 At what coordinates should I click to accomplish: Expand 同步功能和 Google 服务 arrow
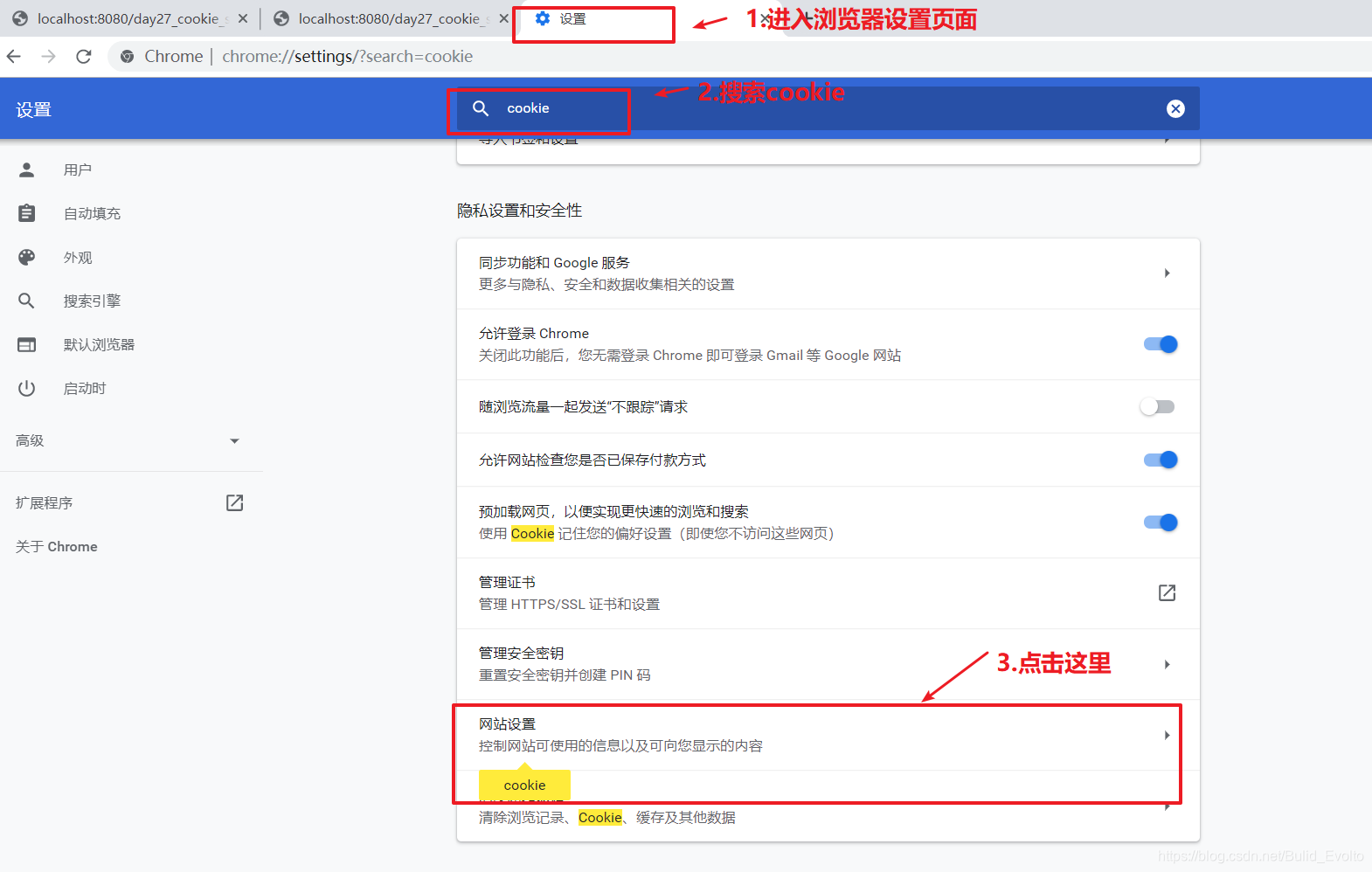pos(1167,273)
